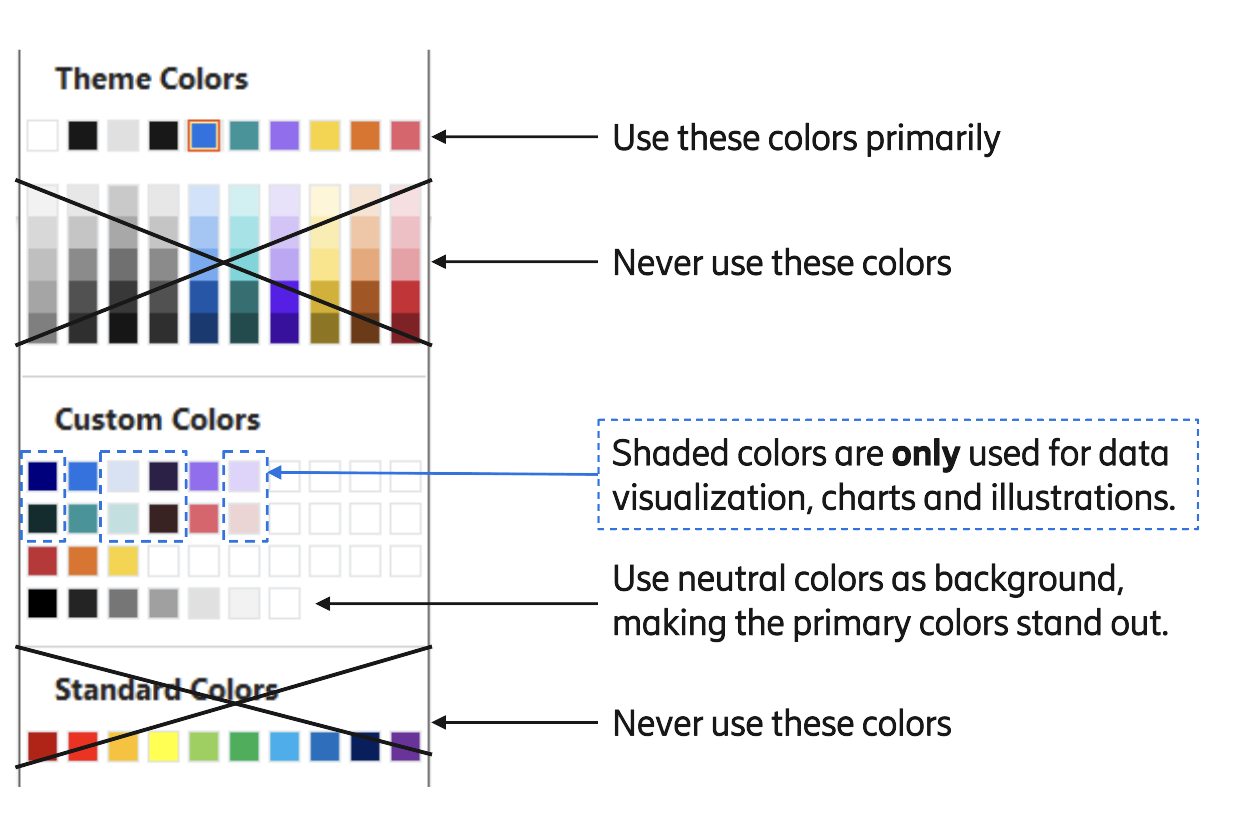This screenshot has height=822, width=1242.
Task: Select the light teal Custom Colors swatch
Action: tap(123, 518)
